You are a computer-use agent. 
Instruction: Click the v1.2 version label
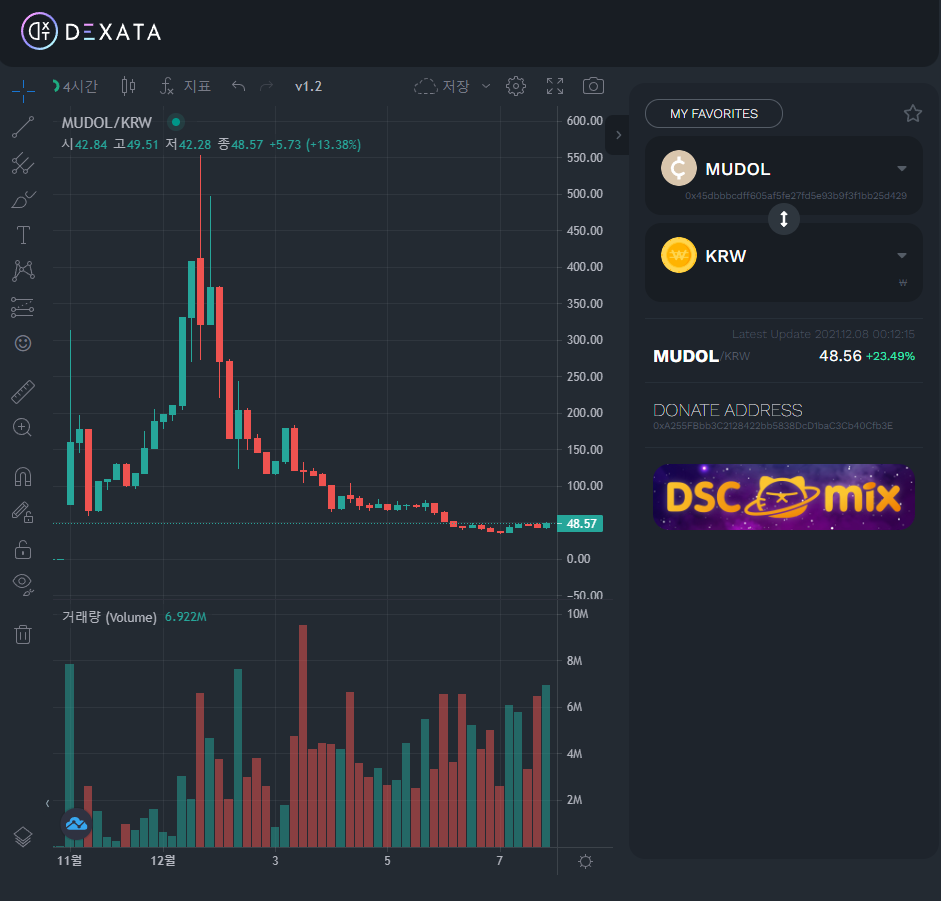click(308, 86)
